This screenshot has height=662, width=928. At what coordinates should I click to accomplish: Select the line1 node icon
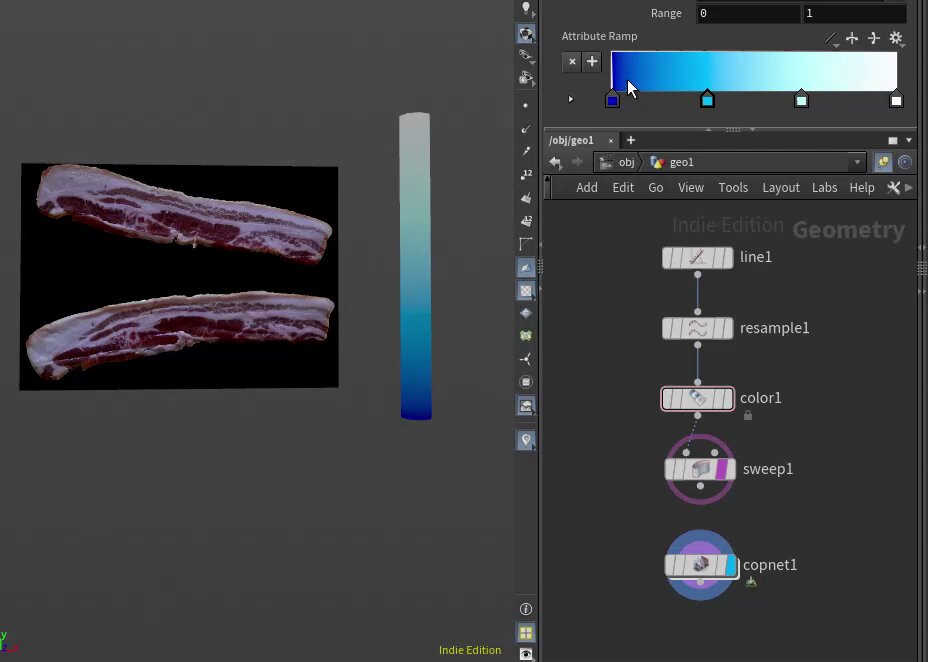(x=697, y=257)
